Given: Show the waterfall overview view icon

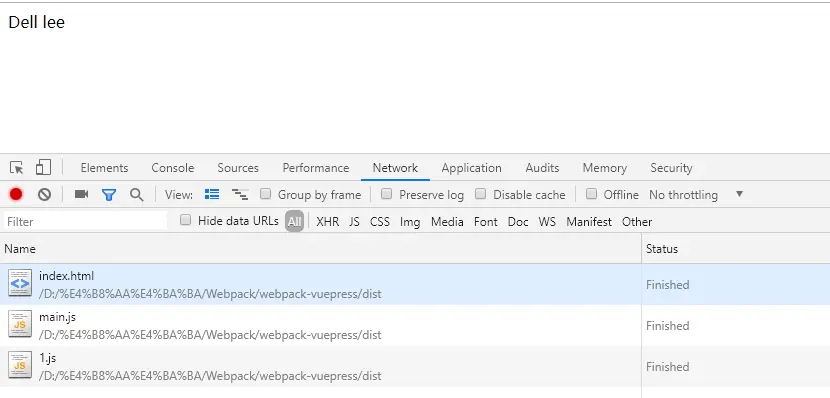Looking at the screenshot, I should click(240, 194).
